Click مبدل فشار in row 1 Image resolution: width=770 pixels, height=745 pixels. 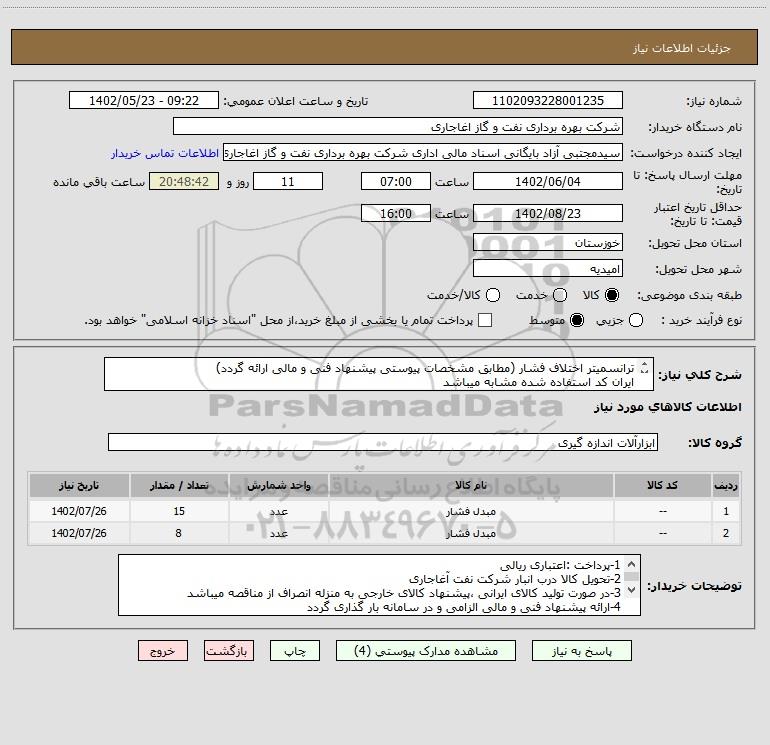point(470,511)
